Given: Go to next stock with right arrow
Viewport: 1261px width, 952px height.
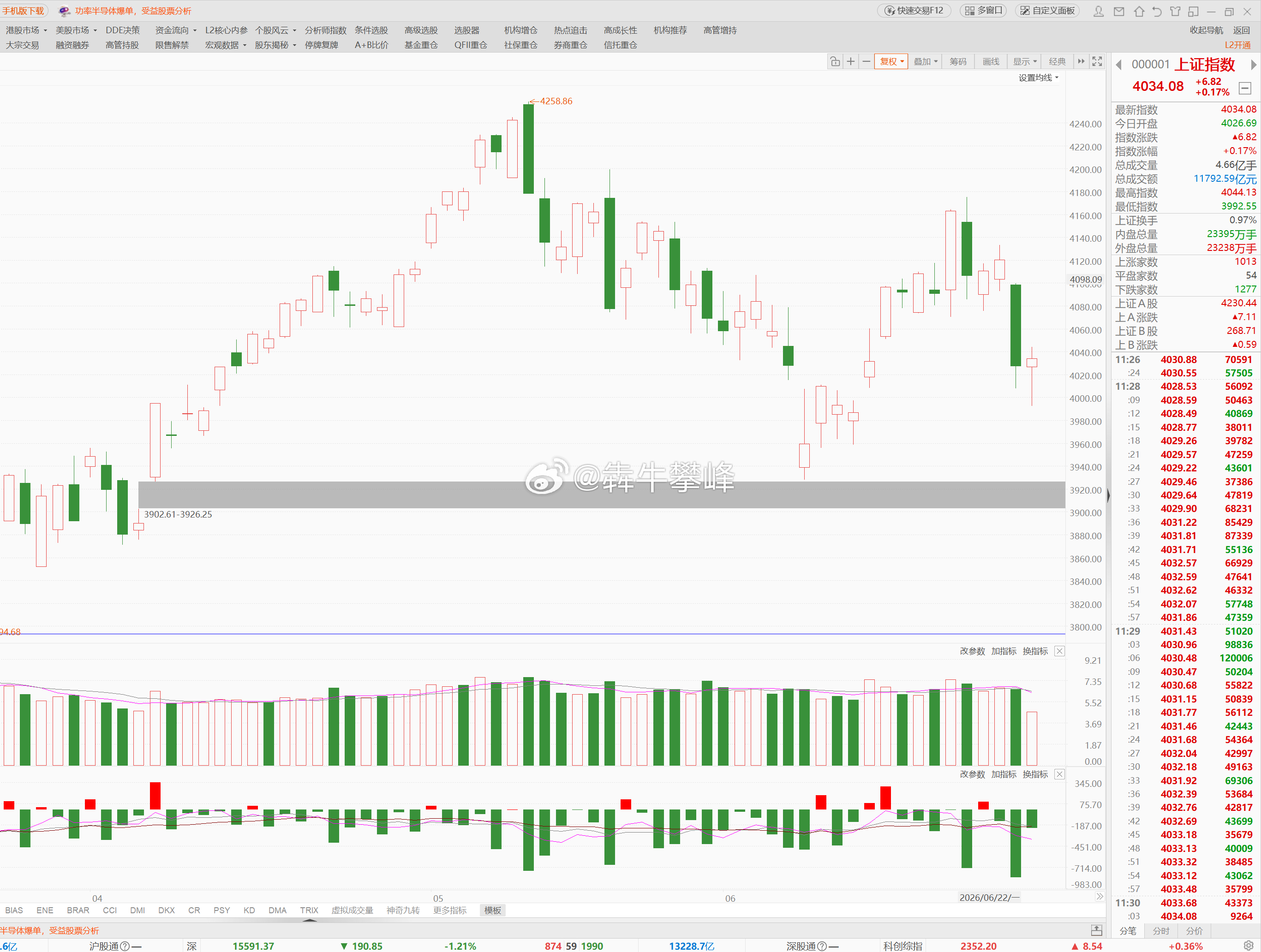Looking at the screenshot, I should click(x=1254, y=65).
